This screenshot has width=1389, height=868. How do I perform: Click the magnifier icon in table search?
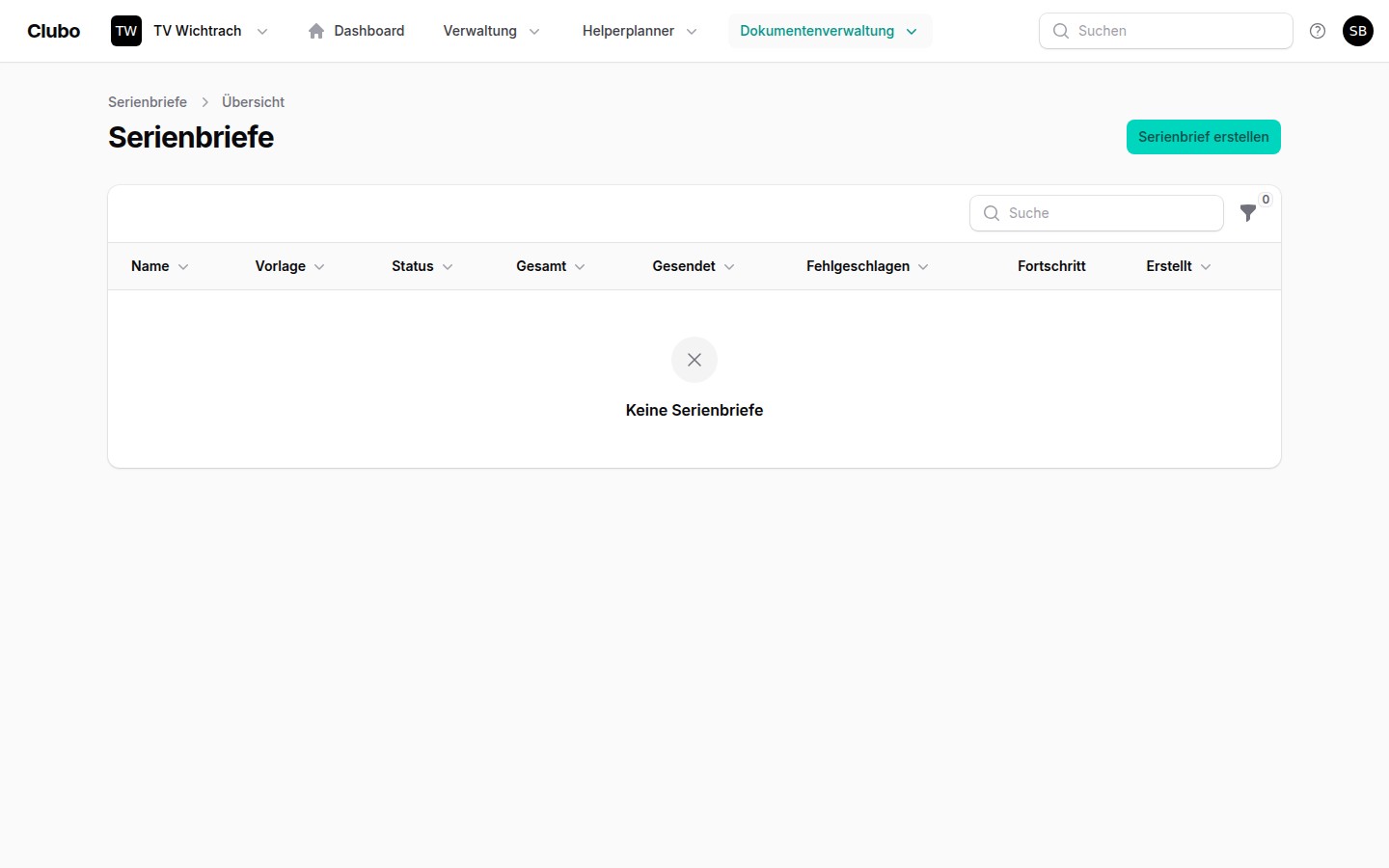(x=992, y=213)
